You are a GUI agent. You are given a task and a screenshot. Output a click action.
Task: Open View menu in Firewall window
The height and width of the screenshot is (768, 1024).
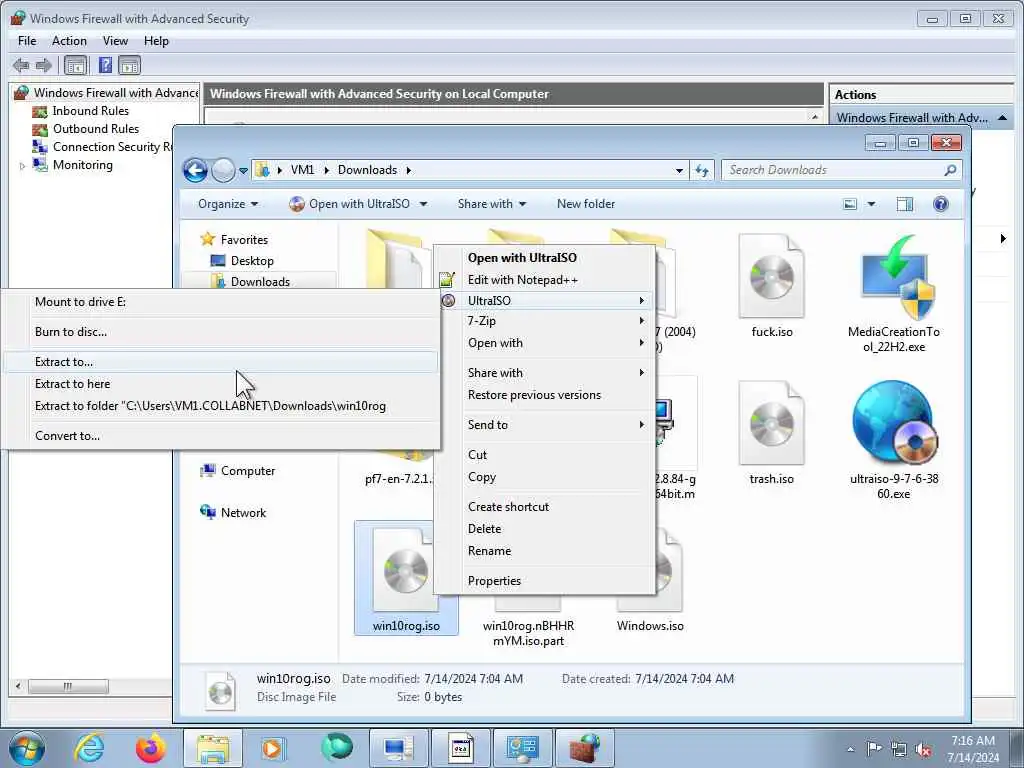point(115,40)
